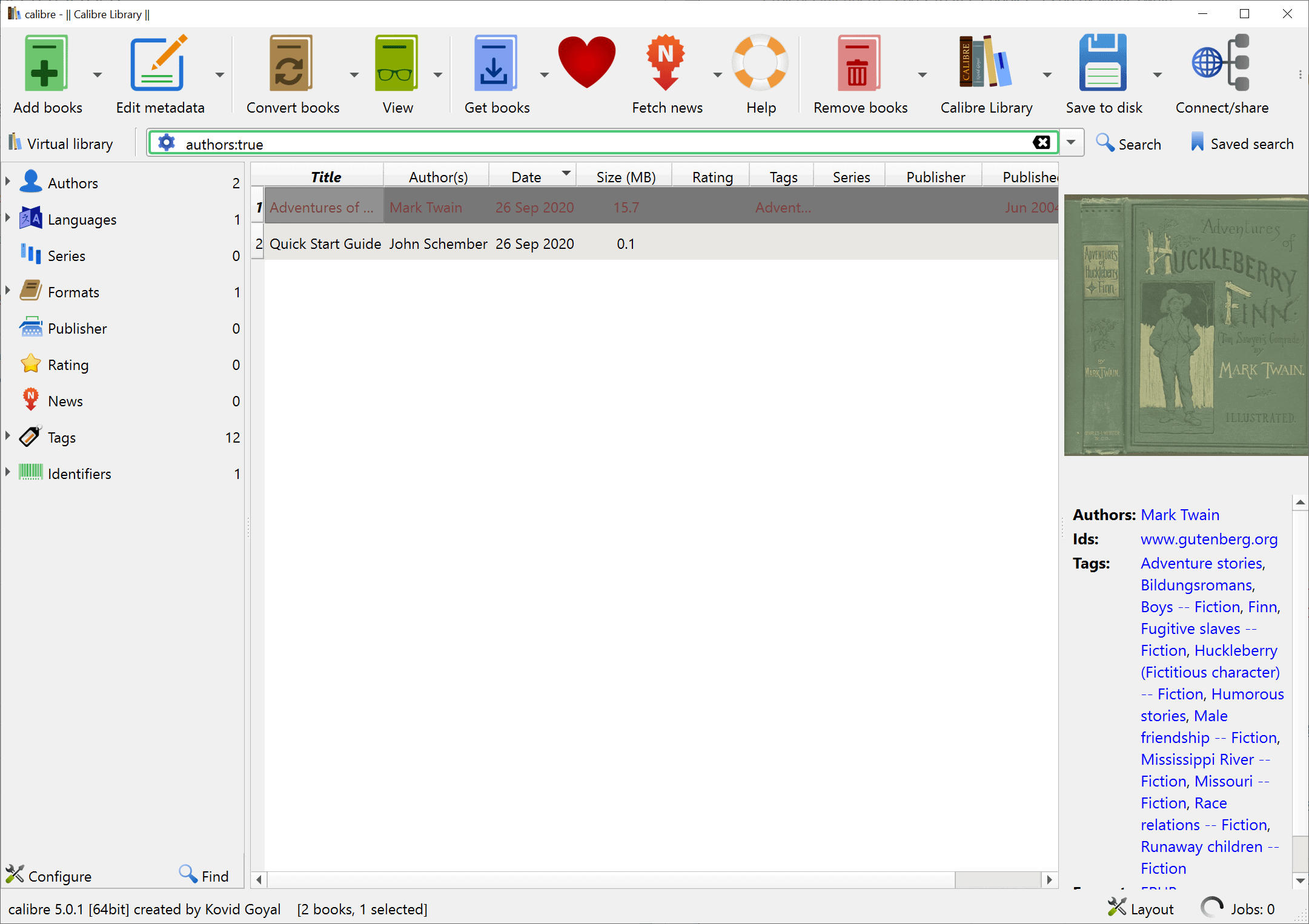Open the Saved search button

point(1242,144)
